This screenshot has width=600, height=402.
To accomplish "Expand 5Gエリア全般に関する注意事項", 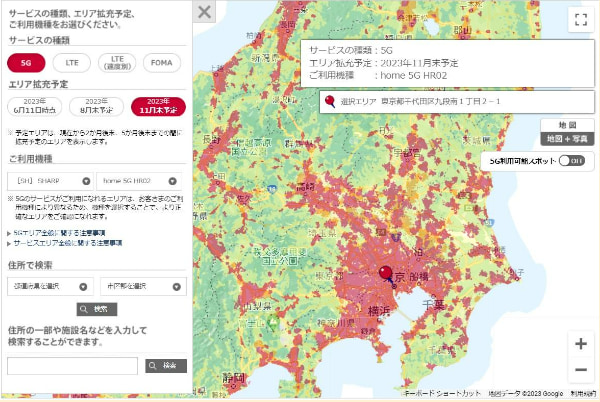I will (59, 233).
